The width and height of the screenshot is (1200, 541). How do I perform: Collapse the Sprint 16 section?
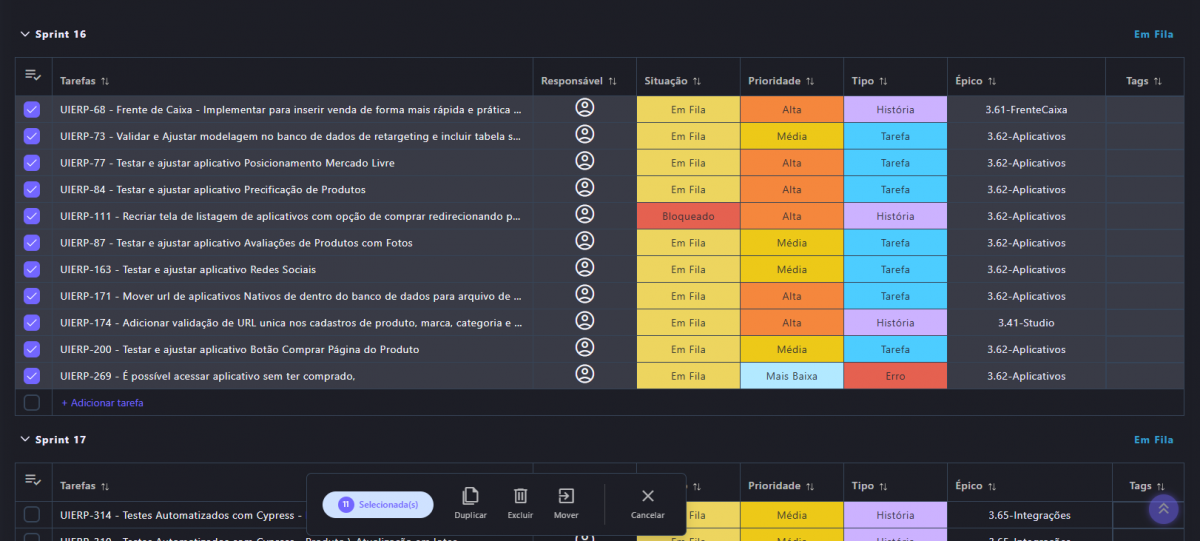point(25,34)
